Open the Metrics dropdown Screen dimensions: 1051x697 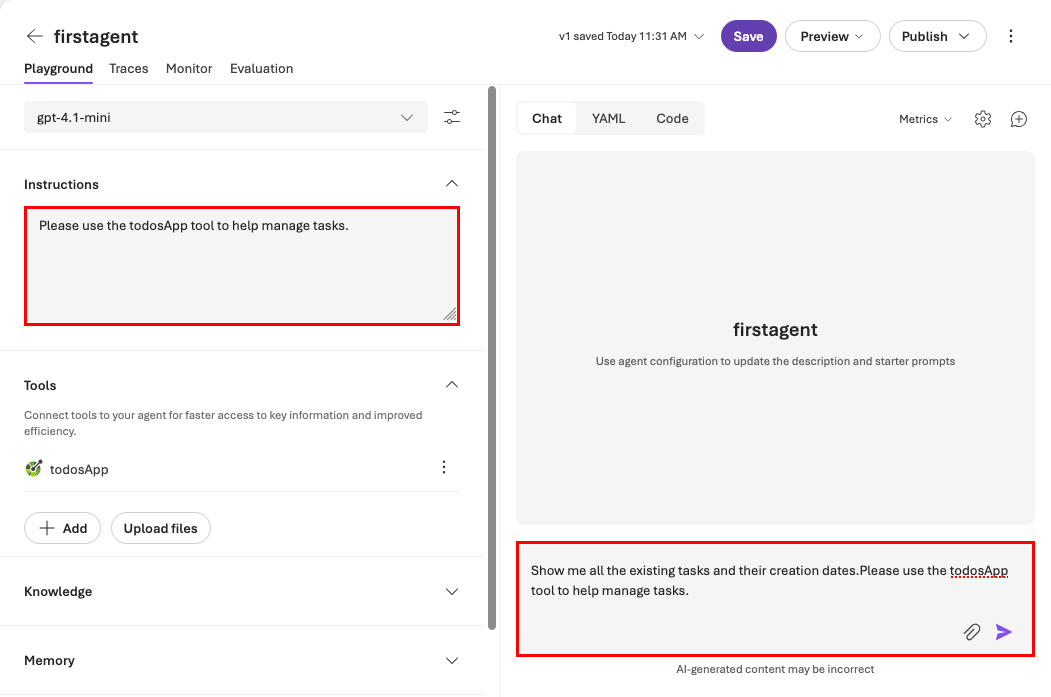tap(923, 118)
